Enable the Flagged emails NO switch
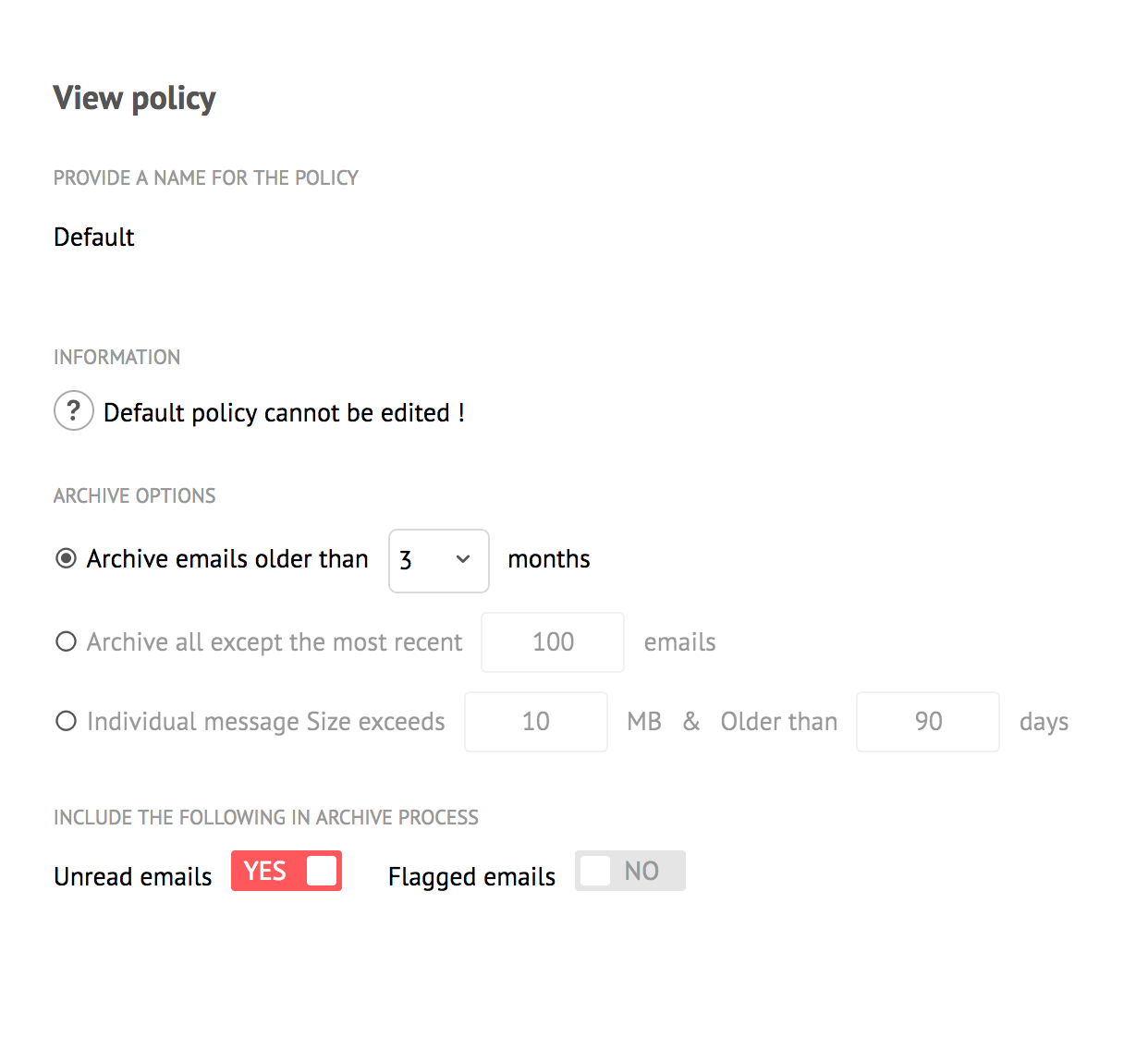Image resolution: width=1148 pixels, height=1050 pixels. (630, 871)
